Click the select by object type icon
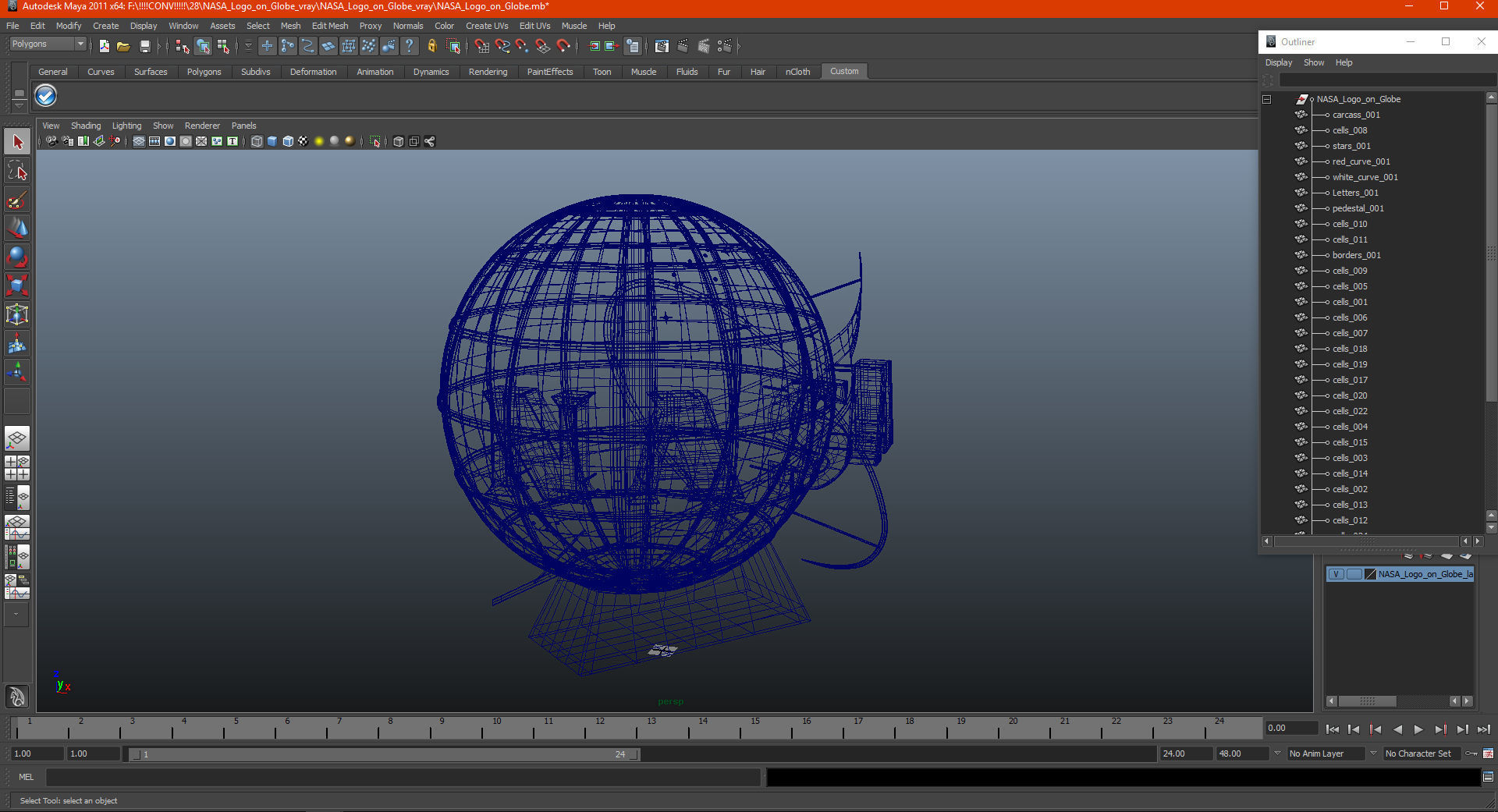Screen dimensions: 1498x812 point(203,46)
